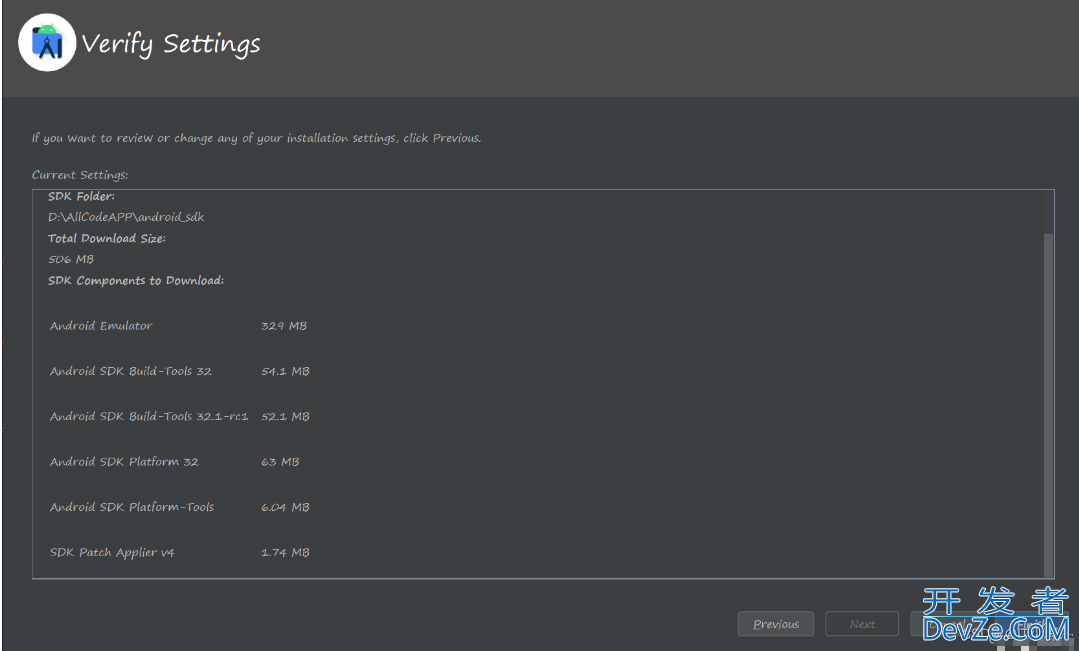Select SDK Components to Download heading
This screenshot has width=1079, height=651.
click(136, 280)
